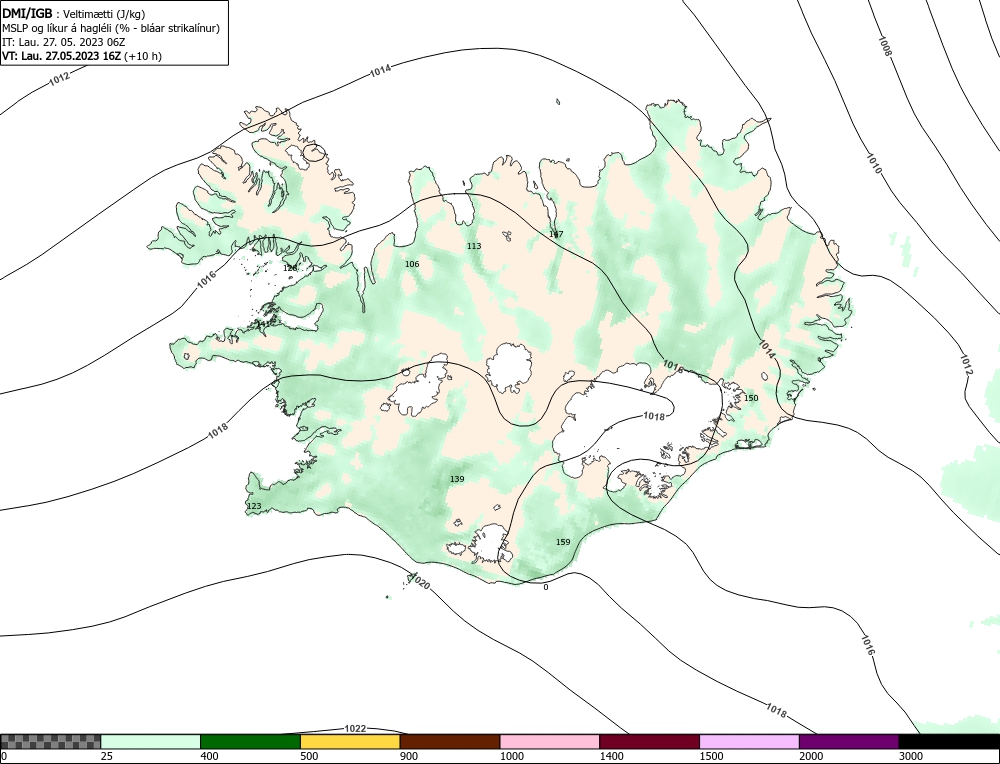Viewport: 1000px width, 764px height.
Task: Click the CAPE value 106
Action: [x=412, y=264]
